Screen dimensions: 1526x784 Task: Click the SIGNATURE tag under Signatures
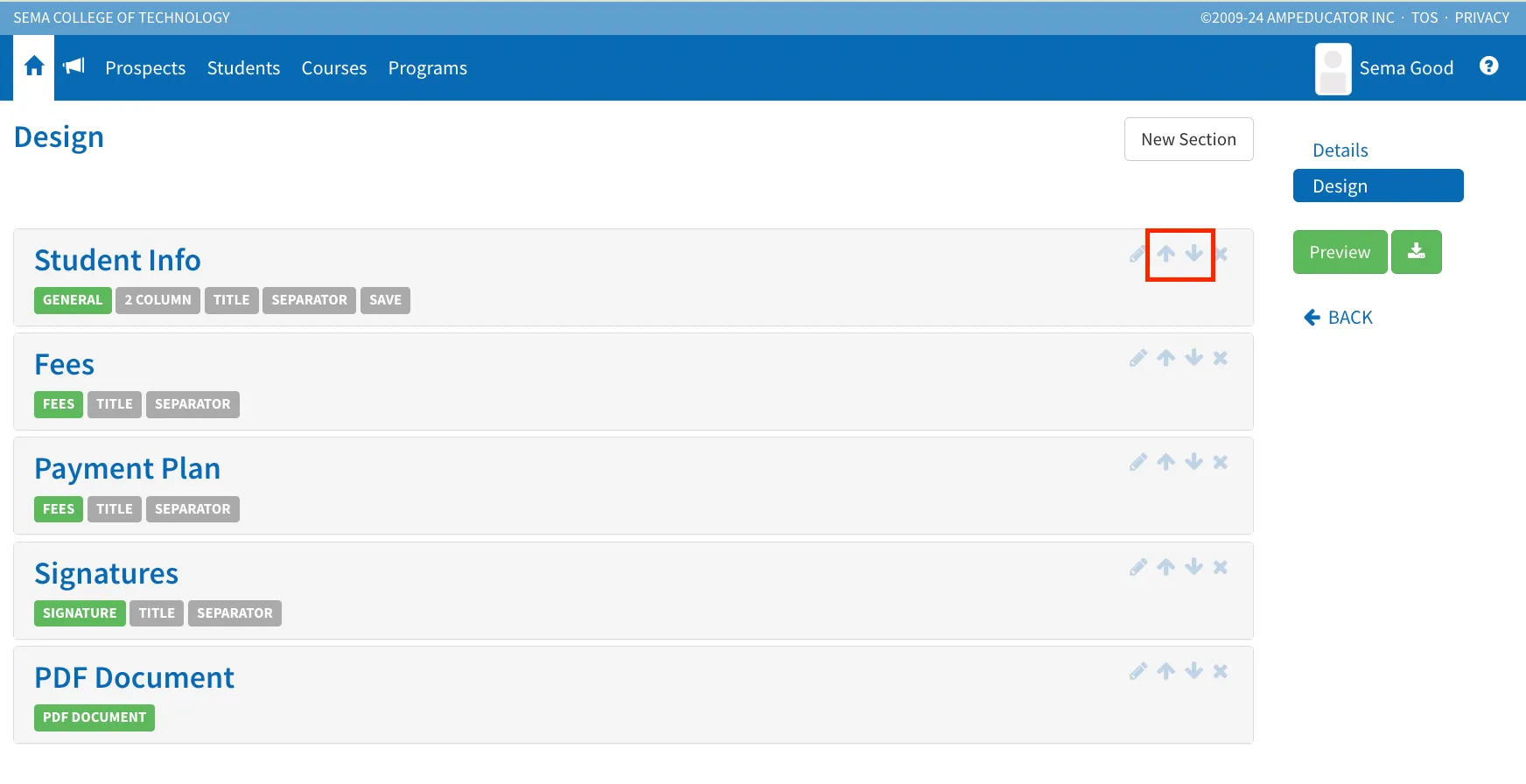tap(80, 613)
